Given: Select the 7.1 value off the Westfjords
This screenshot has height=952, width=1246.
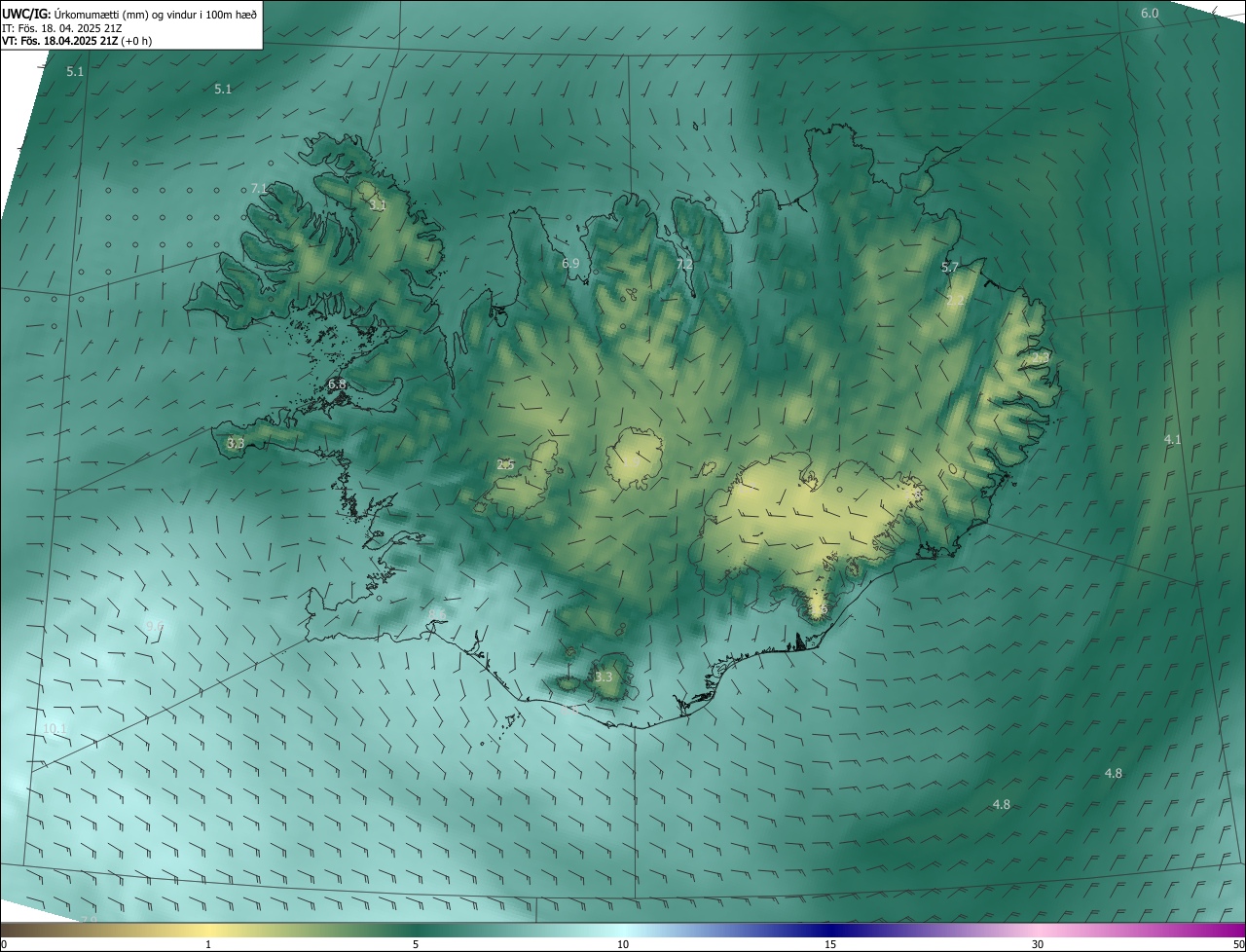Looking at the screenshot, I should pyautogui.click(x=259, y=188).
